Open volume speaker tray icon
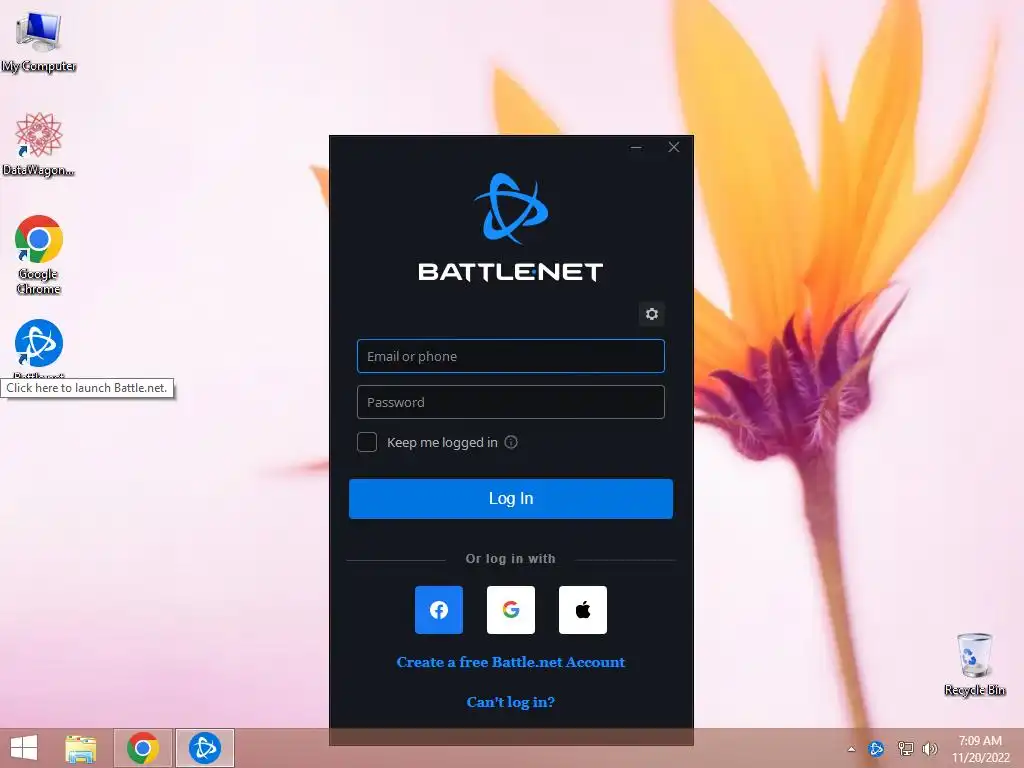The image size is (1024, 768). point(930,748)
